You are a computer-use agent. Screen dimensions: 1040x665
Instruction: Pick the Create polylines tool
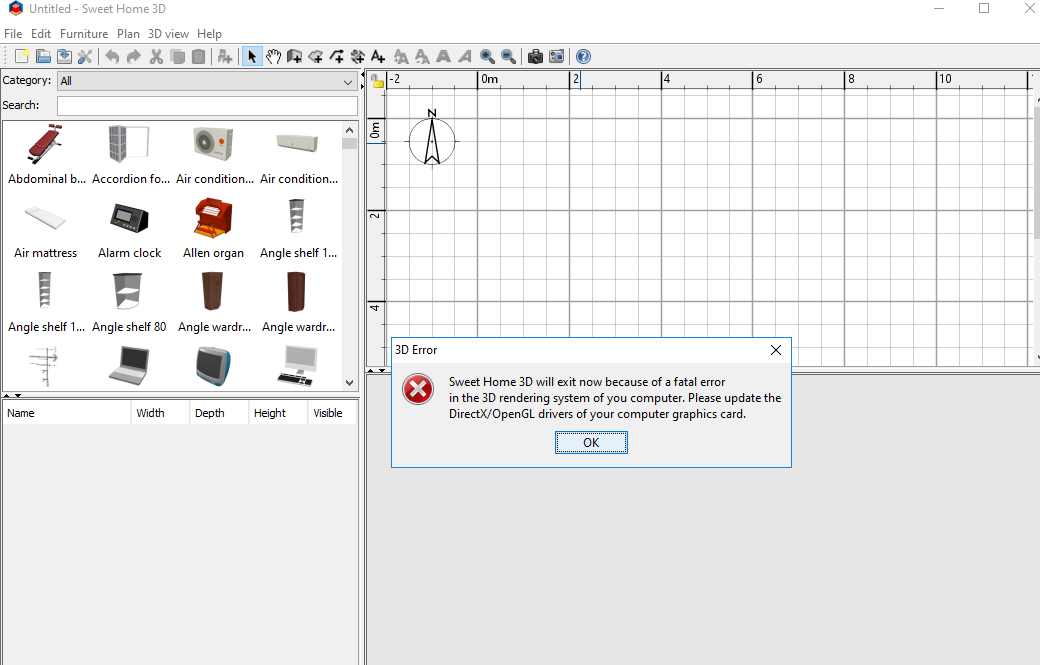pyautogui.click(x=336, y=57)
